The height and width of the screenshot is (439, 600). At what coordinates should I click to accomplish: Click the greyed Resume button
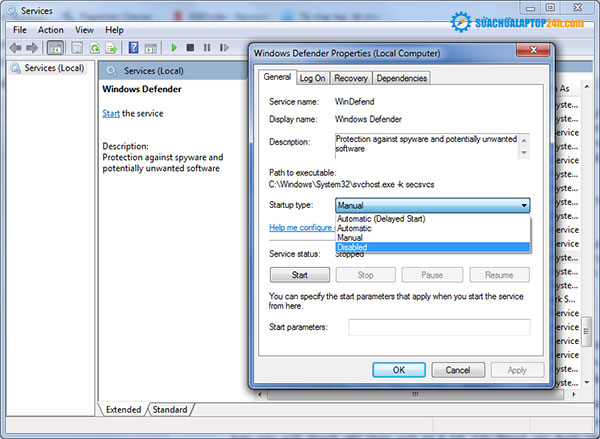pos(499,275)
